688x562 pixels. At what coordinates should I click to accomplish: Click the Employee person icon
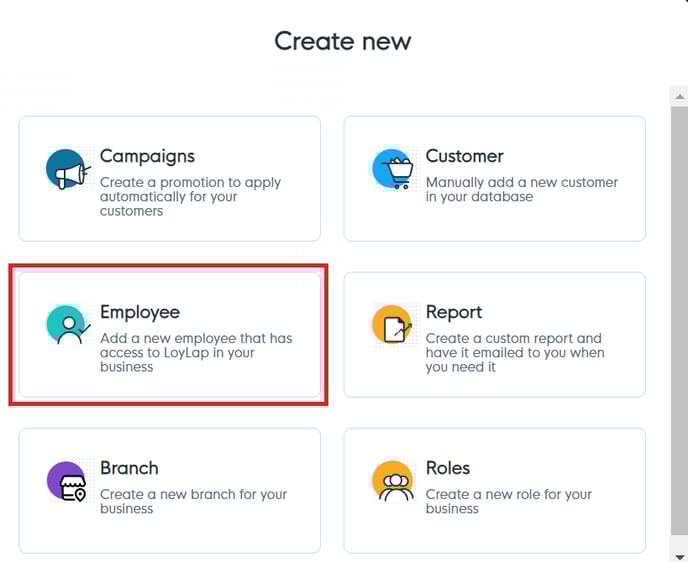(x=67, y=326)
